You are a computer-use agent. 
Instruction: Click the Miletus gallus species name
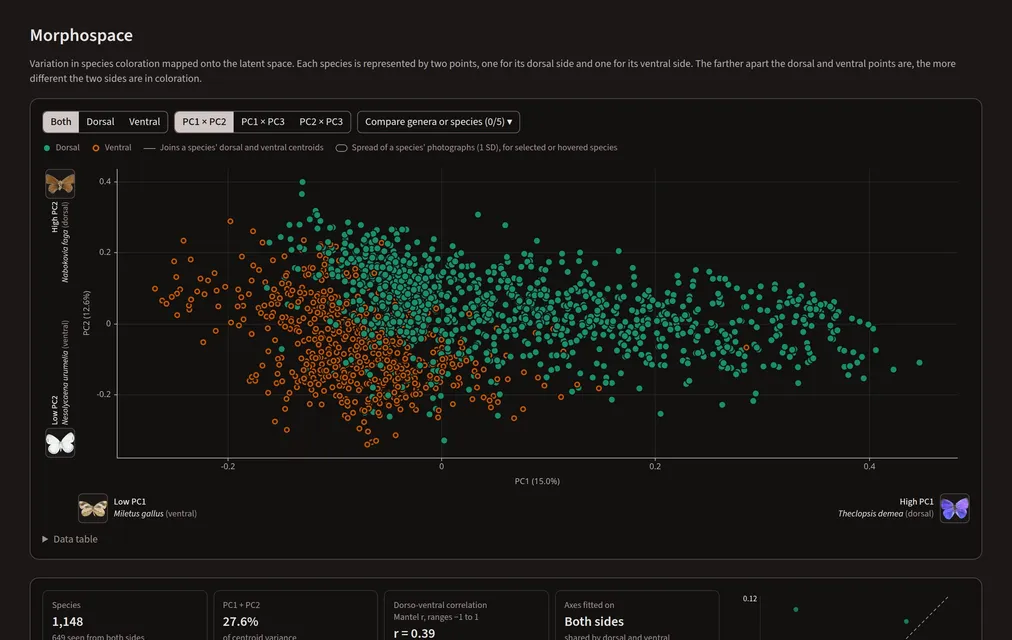pos(138,514)
